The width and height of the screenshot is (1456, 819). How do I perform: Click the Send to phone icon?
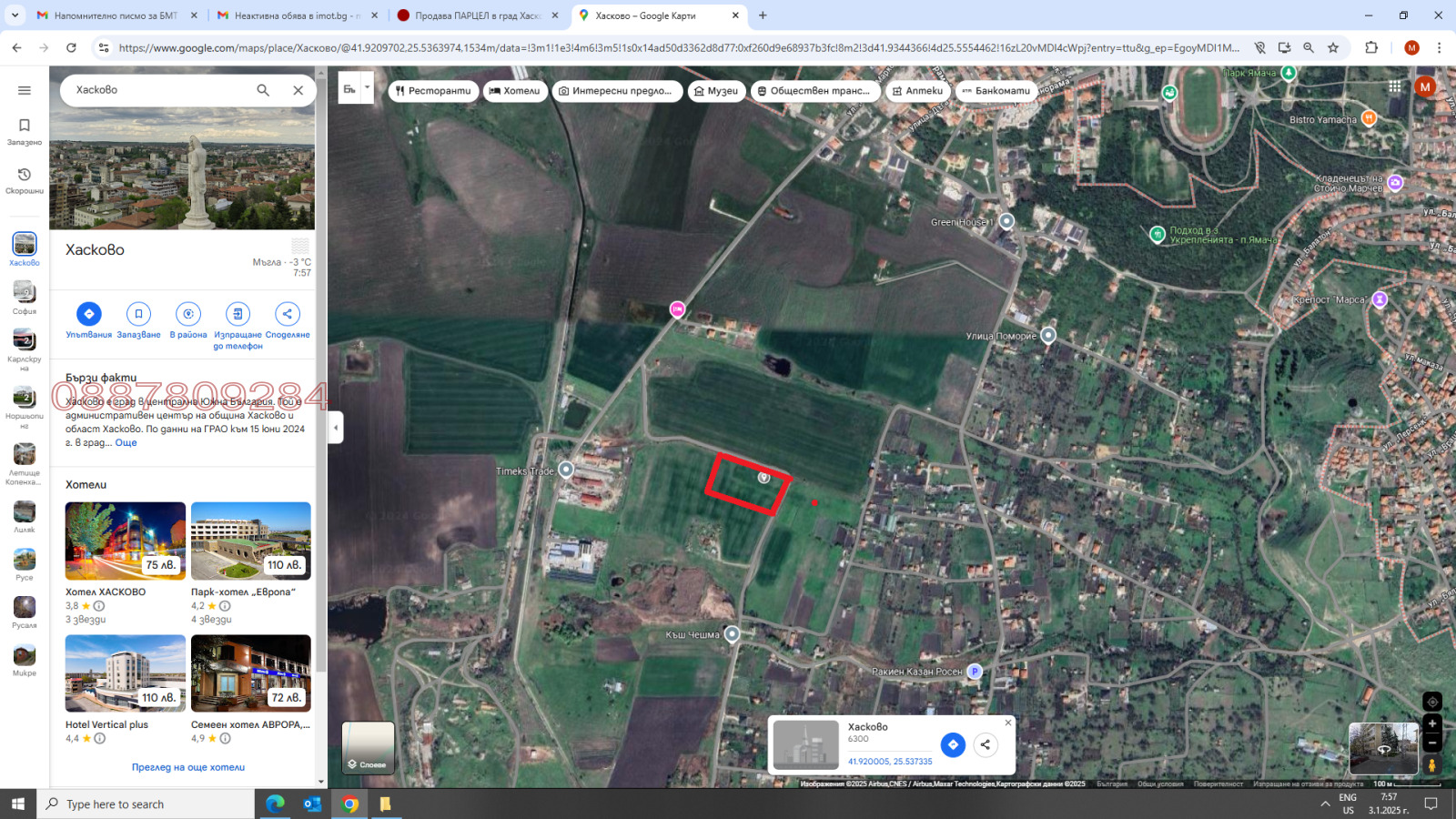(x=238, y=314)
